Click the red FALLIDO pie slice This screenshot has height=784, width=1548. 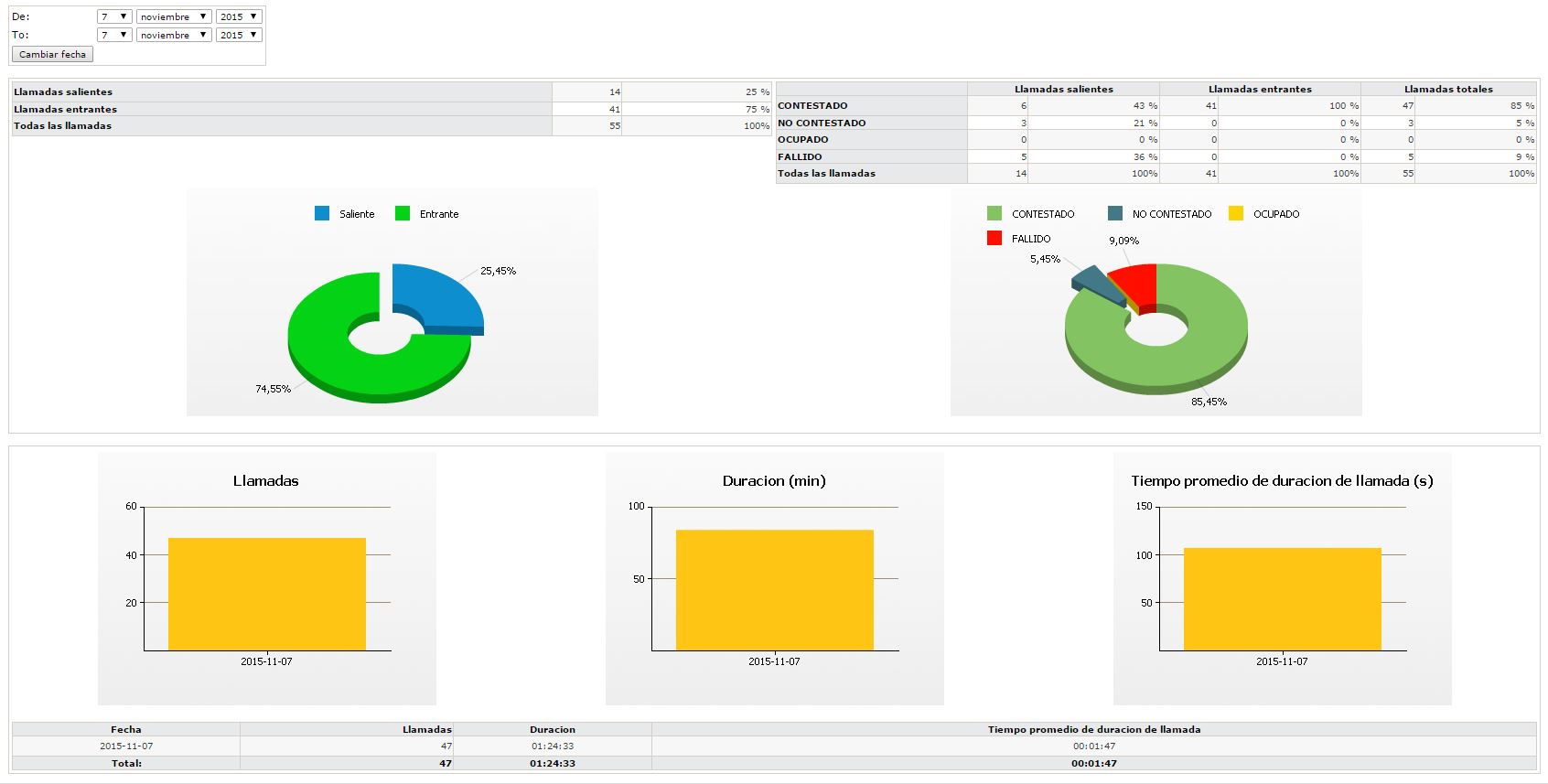point(1139,284)
